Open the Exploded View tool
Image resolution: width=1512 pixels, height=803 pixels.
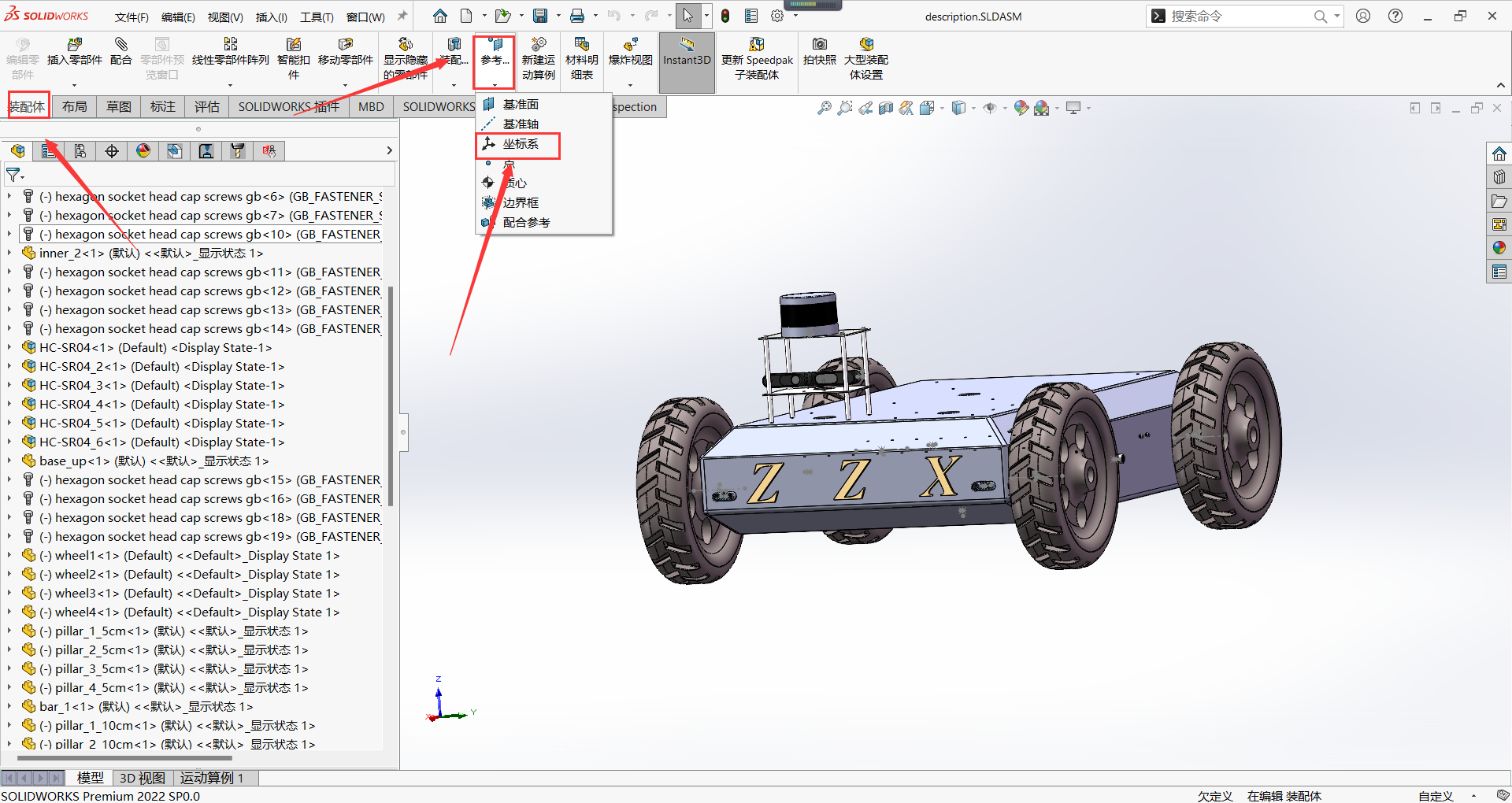629,54
